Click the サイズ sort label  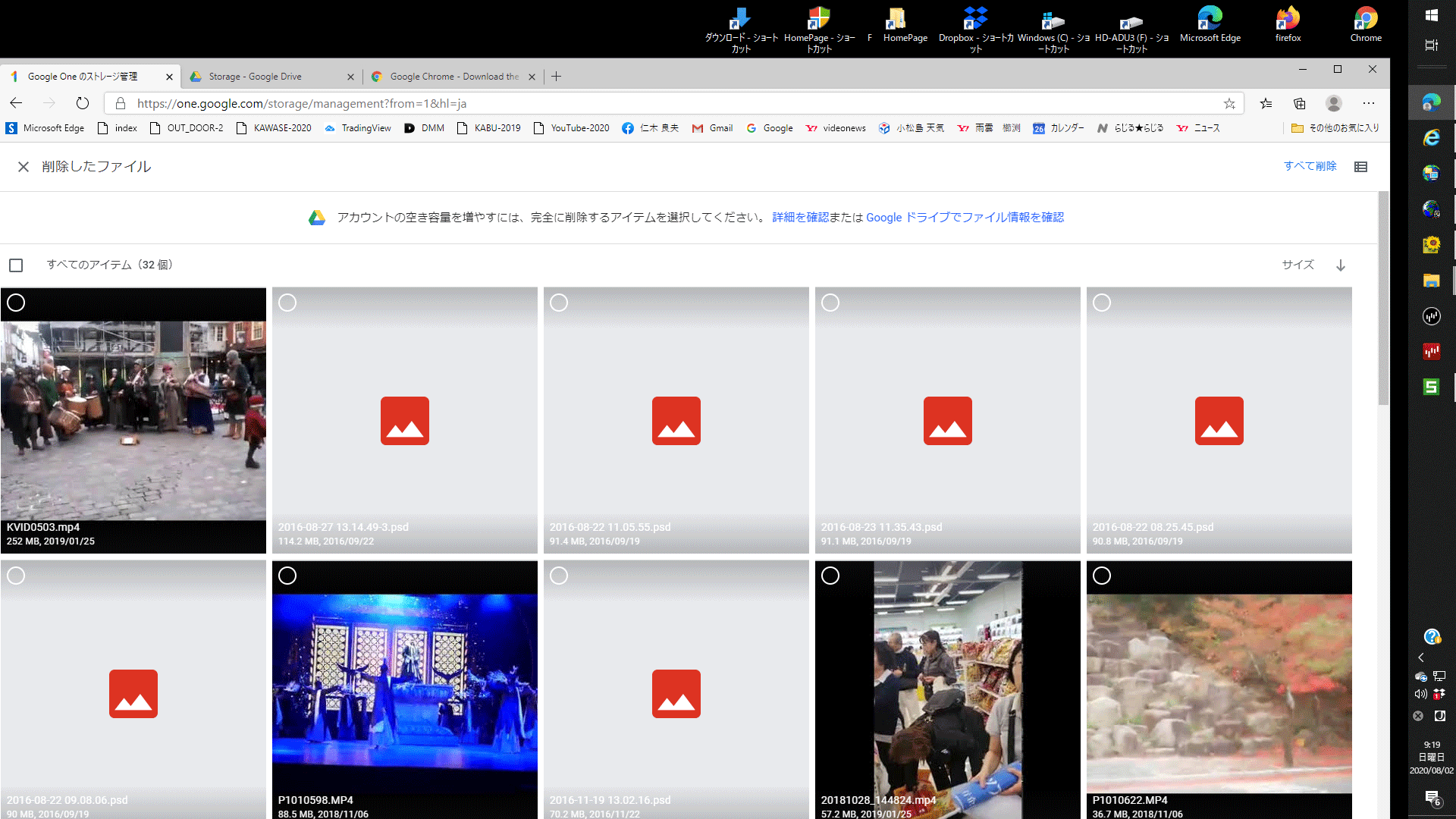coord(1298,265)
